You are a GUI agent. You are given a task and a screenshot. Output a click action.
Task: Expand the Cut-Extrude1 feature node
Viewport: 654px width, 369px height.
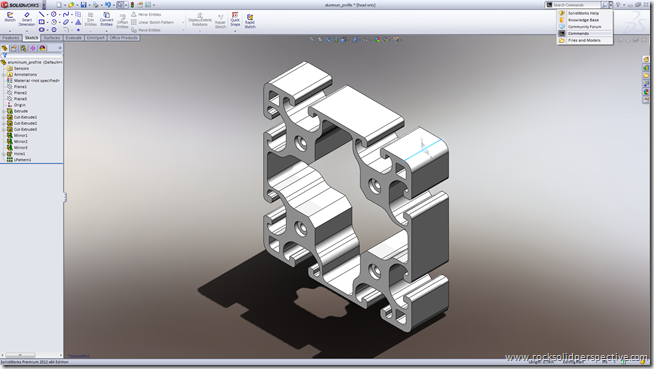tap(3, 118)
